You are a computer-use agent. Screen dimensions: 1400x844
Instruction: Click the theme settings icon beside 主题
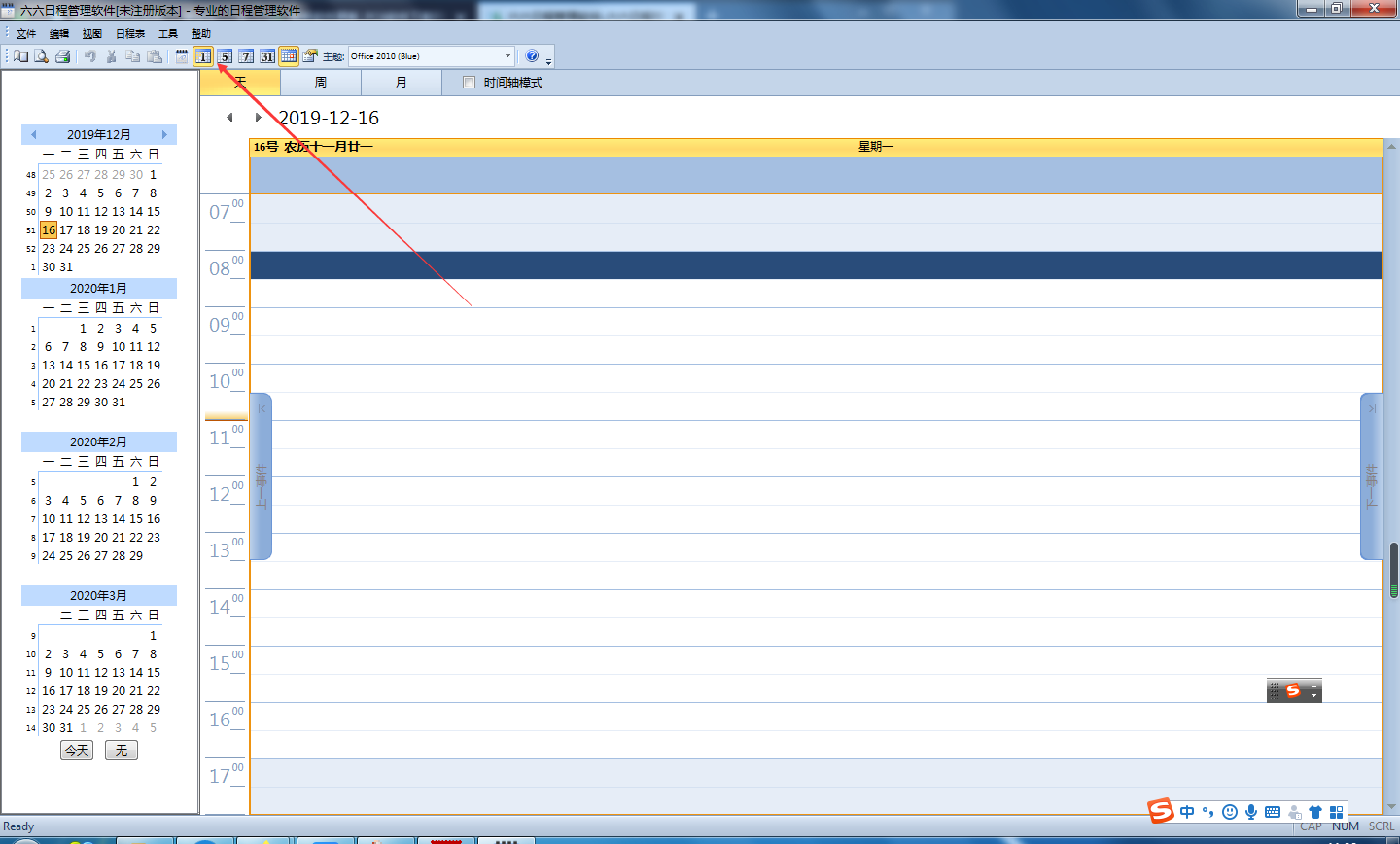click(x=310, y=56)
